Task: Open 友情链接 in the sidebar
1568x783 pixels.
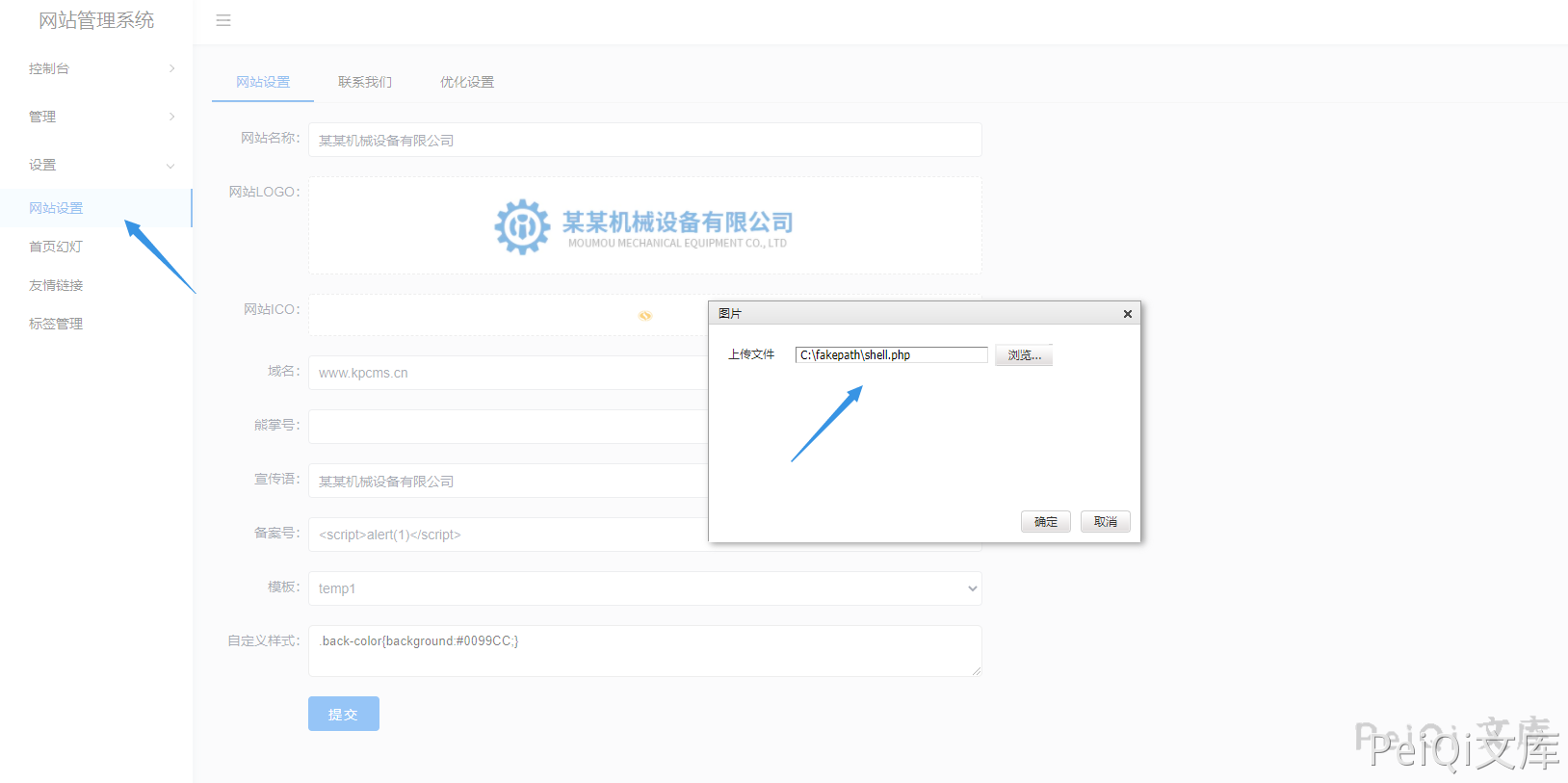Action: tap(56, 285)
